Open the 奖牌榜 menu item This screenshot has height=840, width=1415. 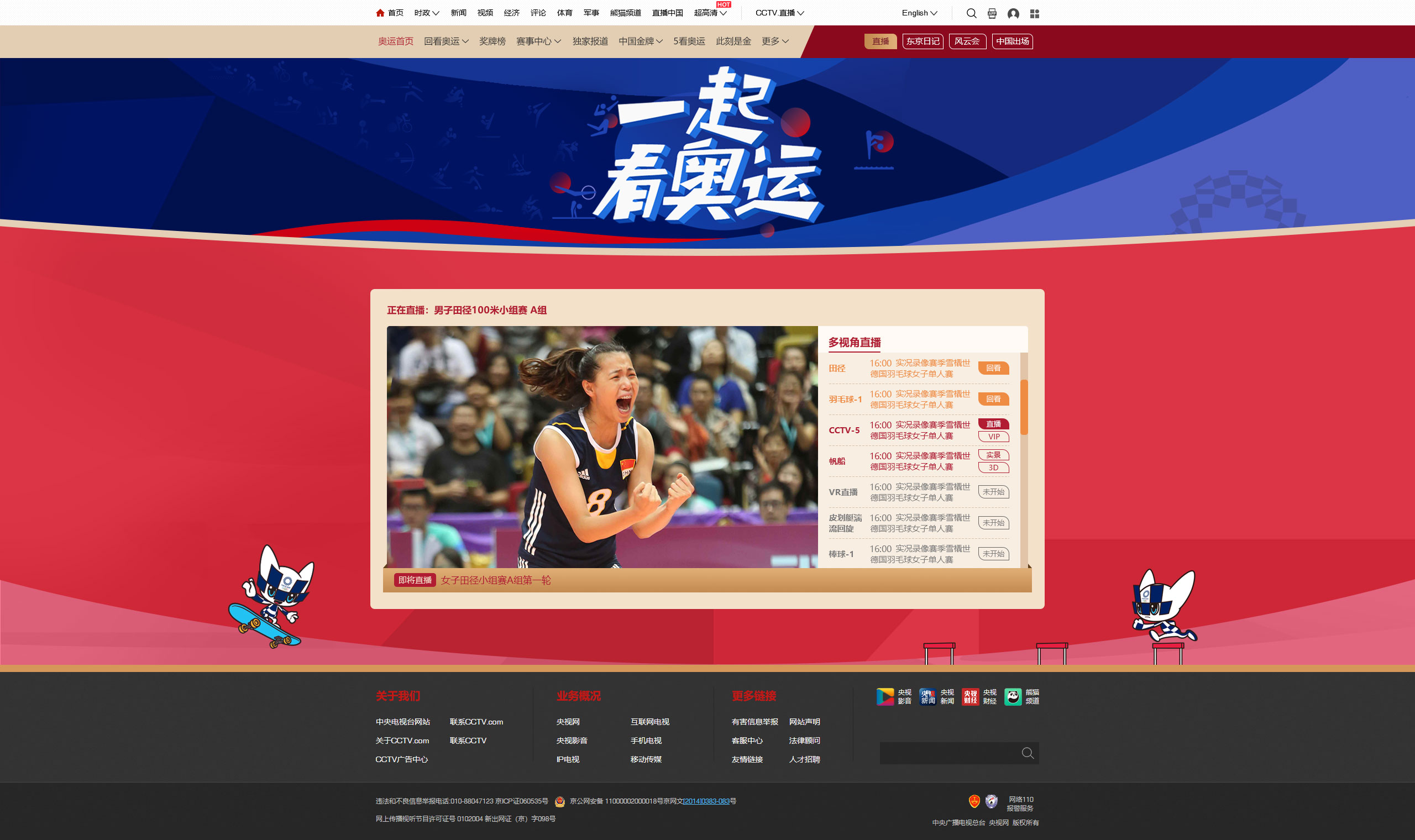(x=492, y=41)
